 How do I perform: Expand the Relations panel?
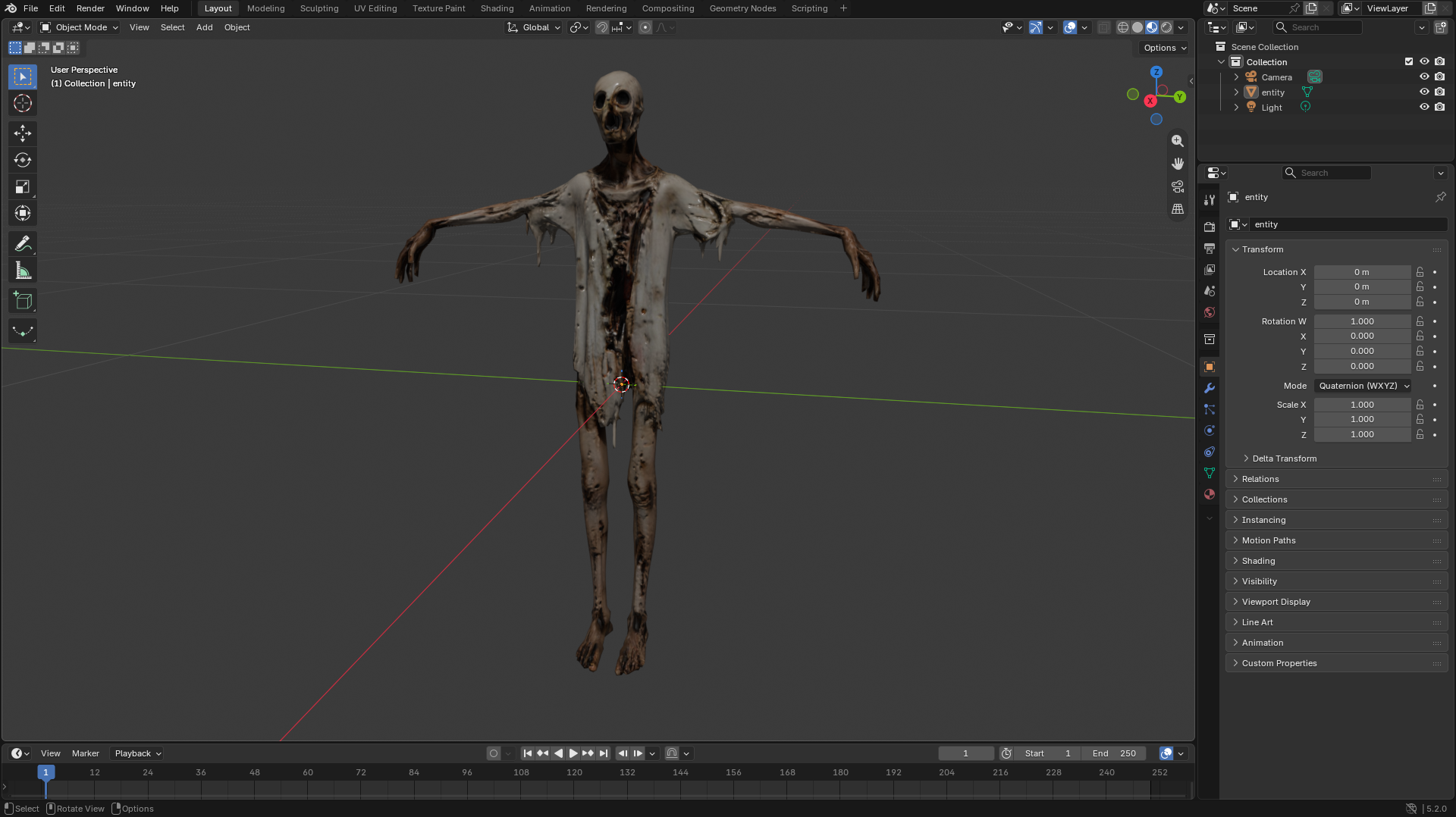1336,479
